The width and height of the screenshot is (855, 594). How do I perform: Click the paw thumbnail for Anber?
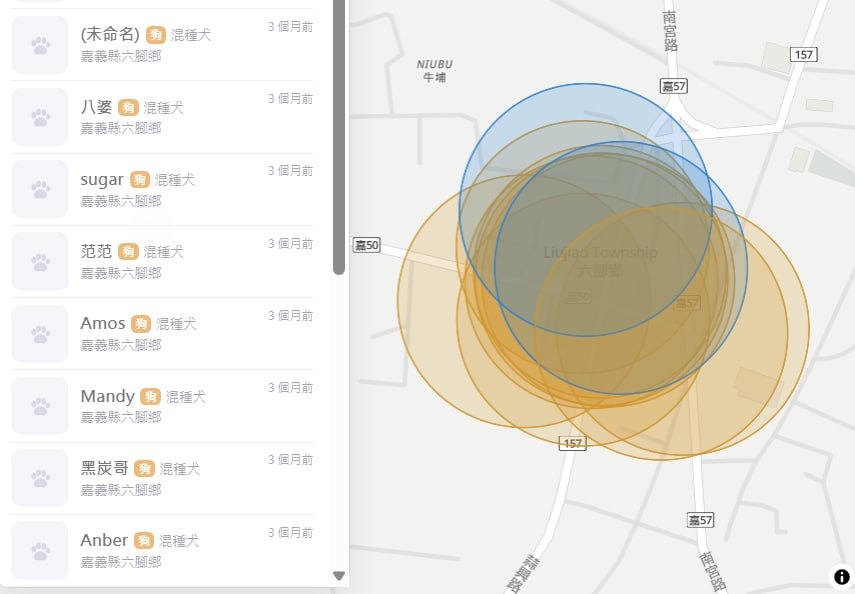[40, 550]
